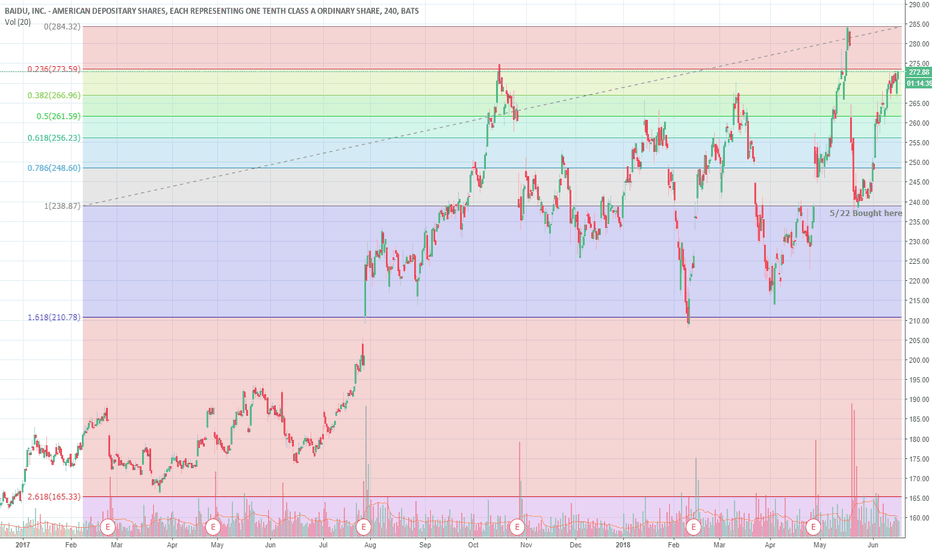Select the Fibonacci 2.618(165.33) level label
The height and width of the screenshot is (550, 932).
pos(54,496)
